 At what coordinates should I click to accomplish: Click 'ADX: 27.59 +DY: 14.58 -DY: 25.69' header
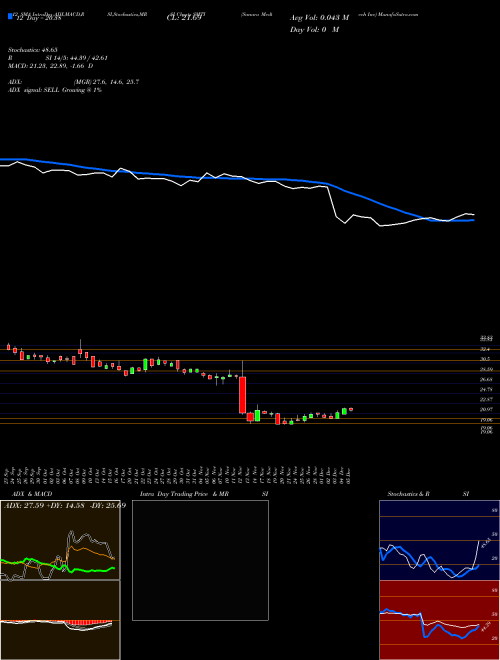point(65,505)
